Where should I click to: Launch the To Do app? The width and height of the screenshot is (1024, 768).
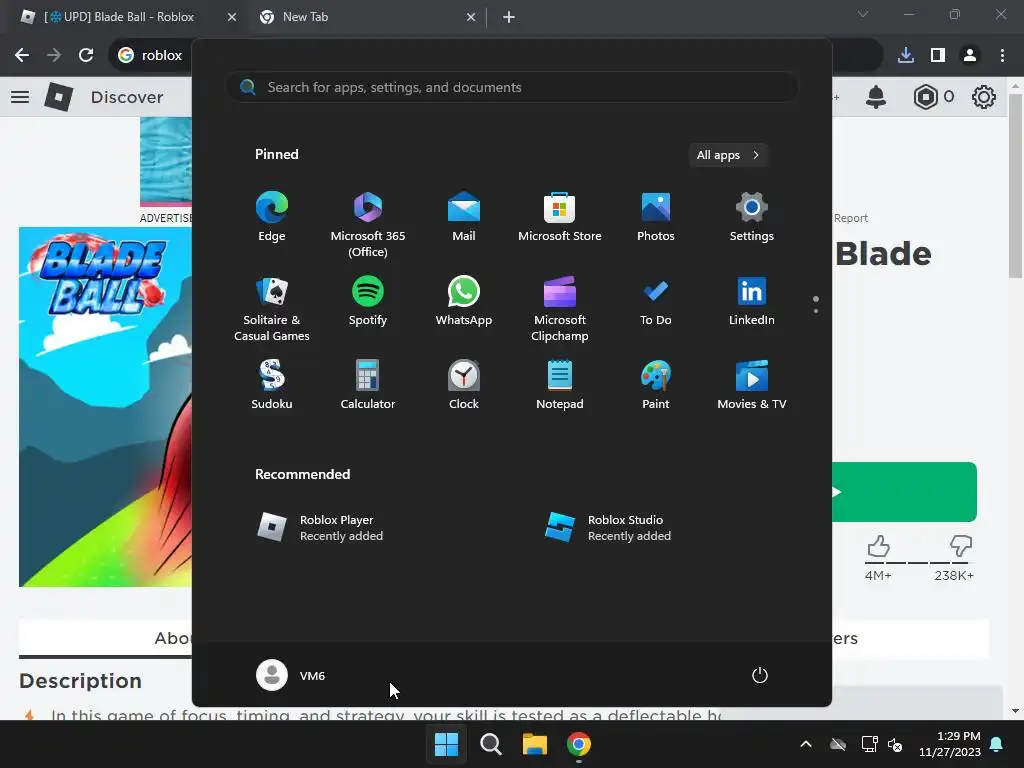(656, 301)
